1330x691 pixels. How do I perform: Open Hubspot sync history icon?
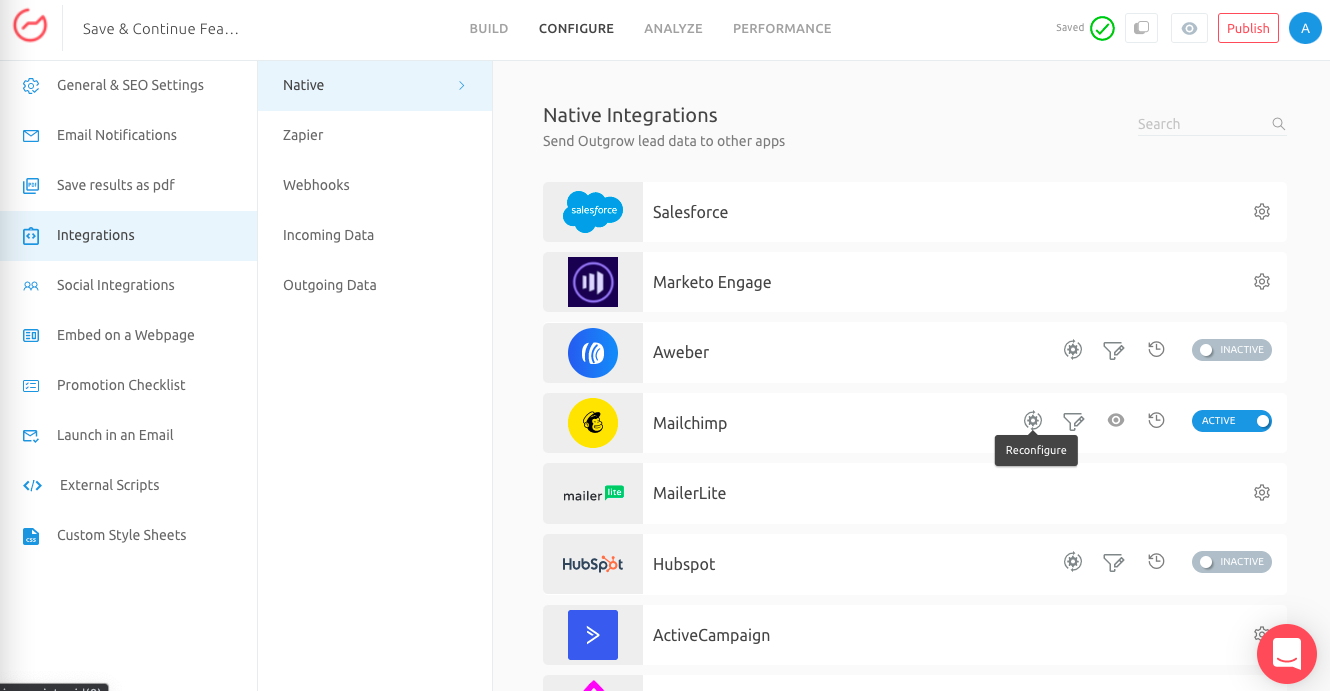[1156, 562]
